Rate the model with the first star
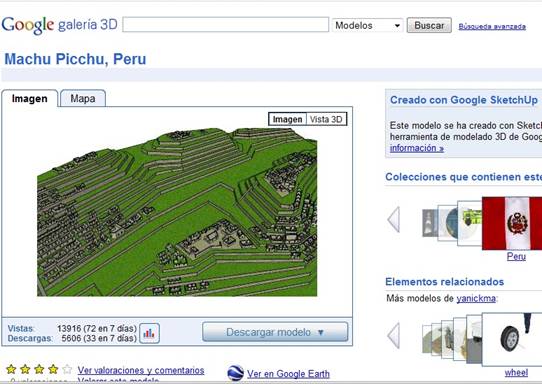Image resolution: width=542 pixels, height=384 pixels. pyautogui.click(x=11, y=369)
